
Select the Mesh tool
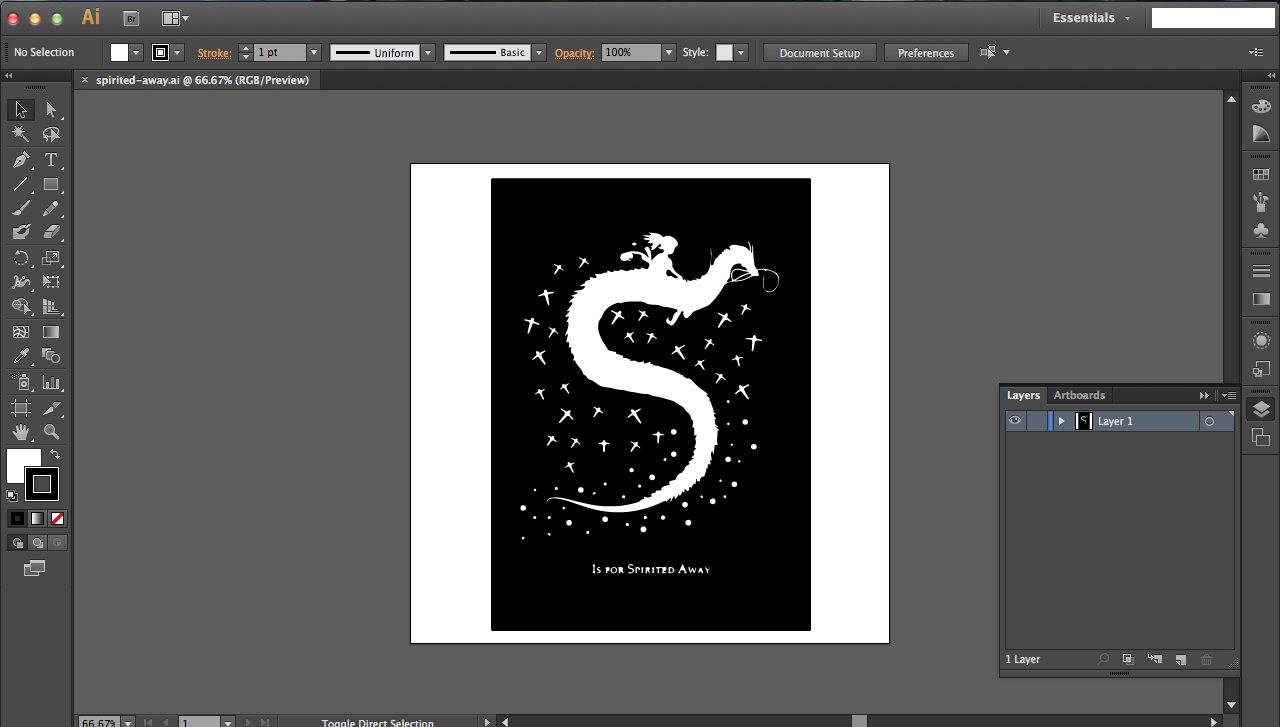coord(21,332)
